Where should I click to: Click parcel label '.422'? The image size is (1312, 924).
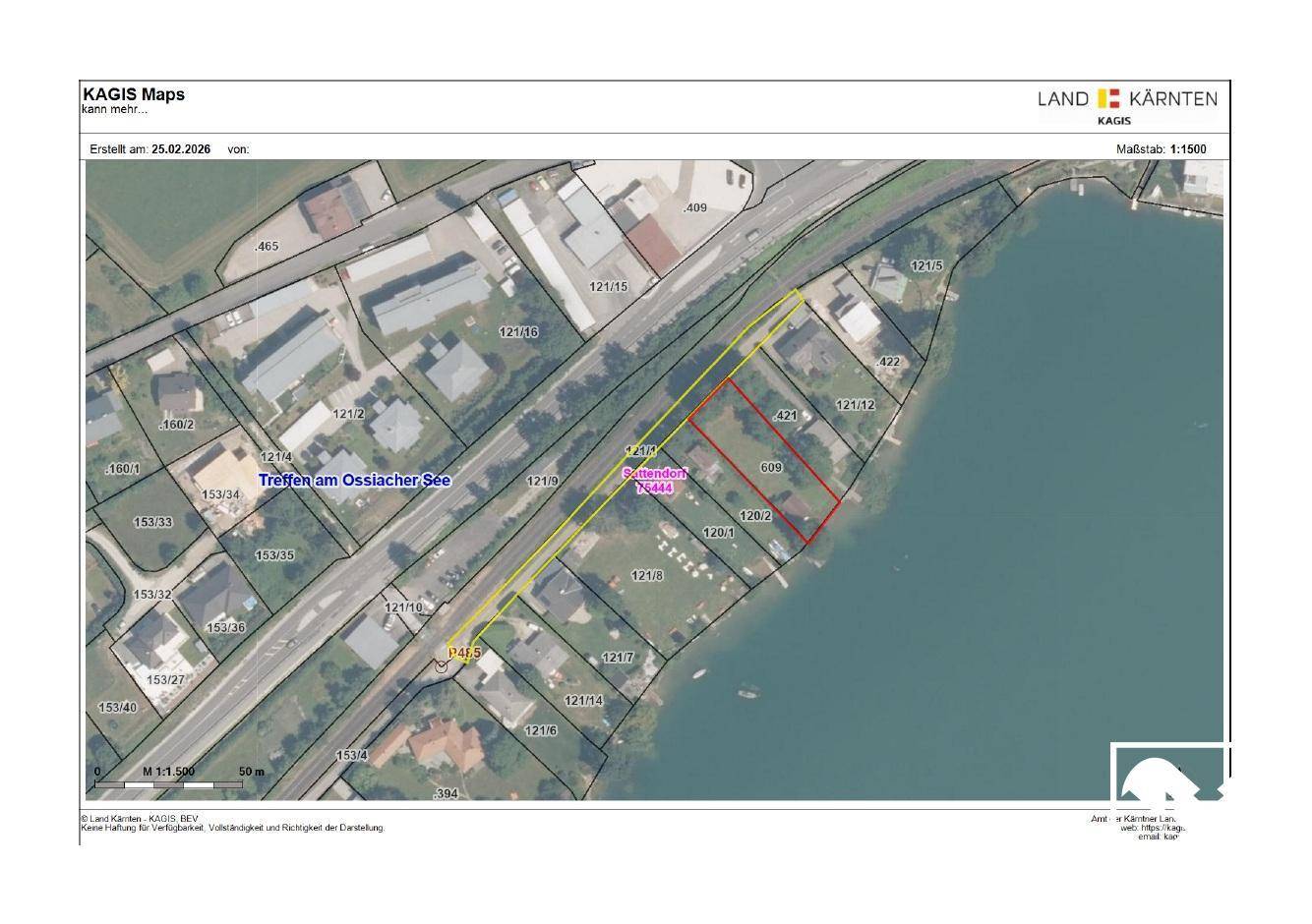tap(888, 362)
